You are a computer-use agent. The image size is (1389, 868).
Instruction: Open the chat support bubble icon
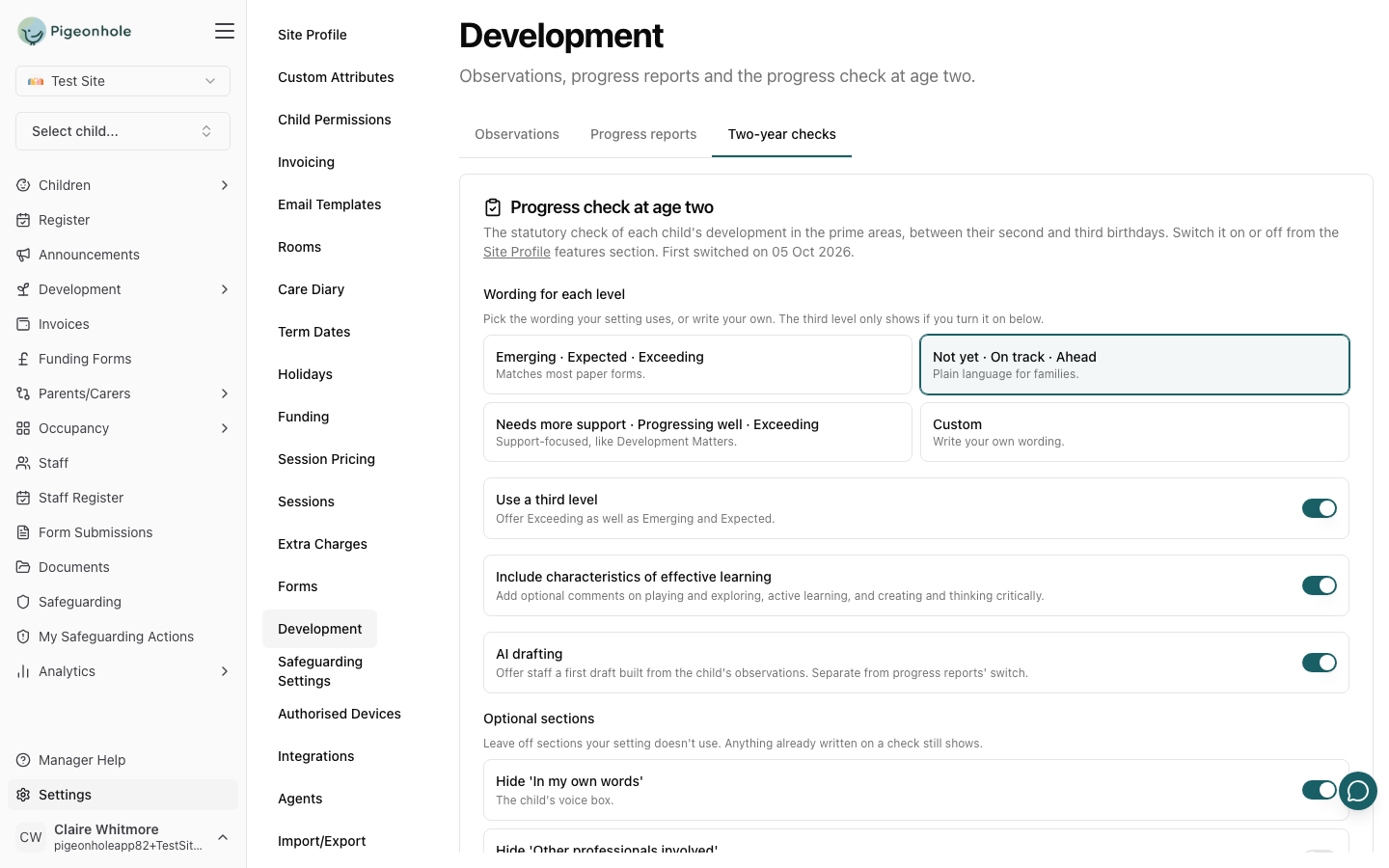pos(1358,791)
